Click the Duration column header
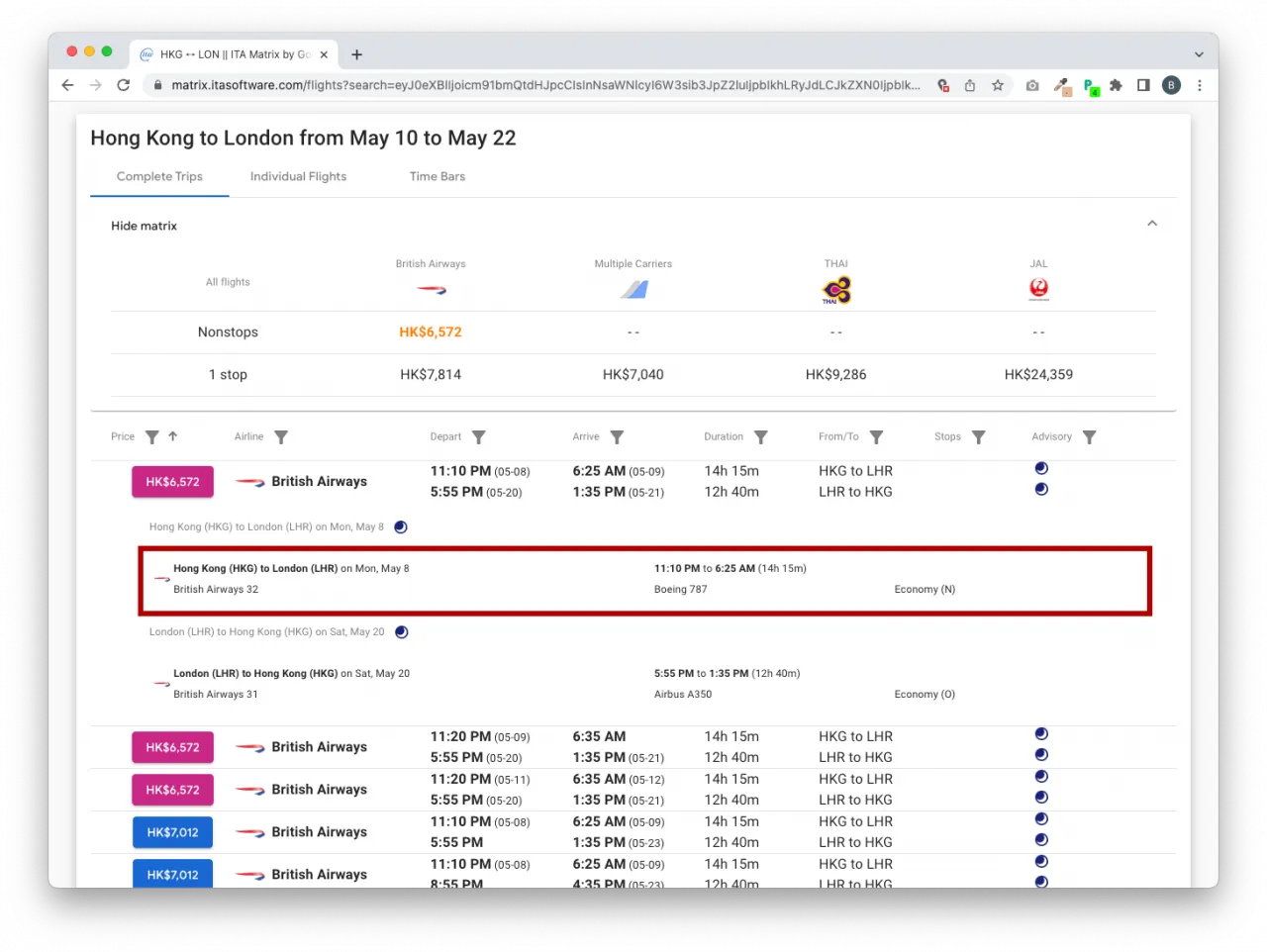 [724, 436]
